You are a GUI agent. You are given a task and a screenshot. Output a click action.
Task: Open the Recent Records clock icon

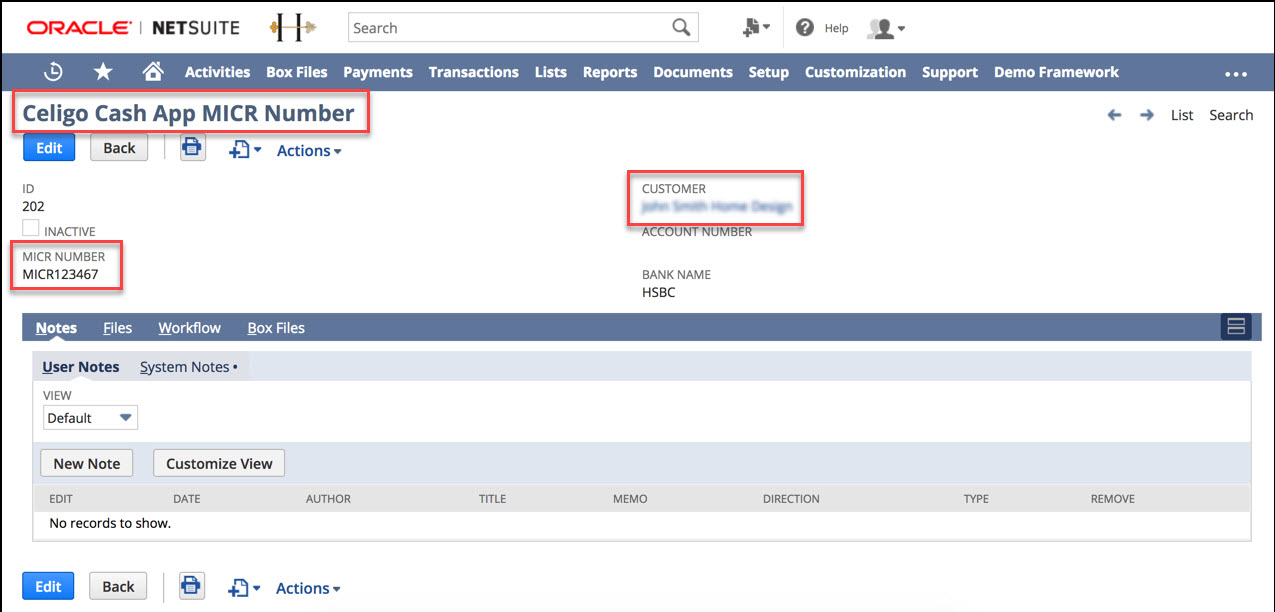pos(54,72)
